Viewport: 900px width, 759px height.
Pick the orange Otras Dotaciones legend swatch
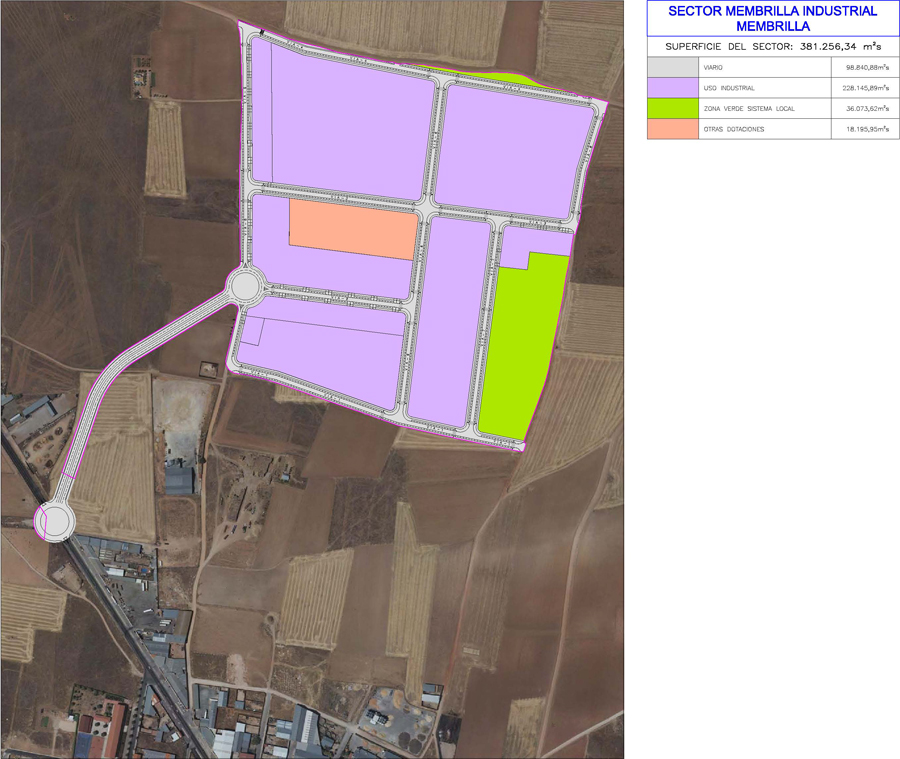pyautogui.click(x=672, y=129)
